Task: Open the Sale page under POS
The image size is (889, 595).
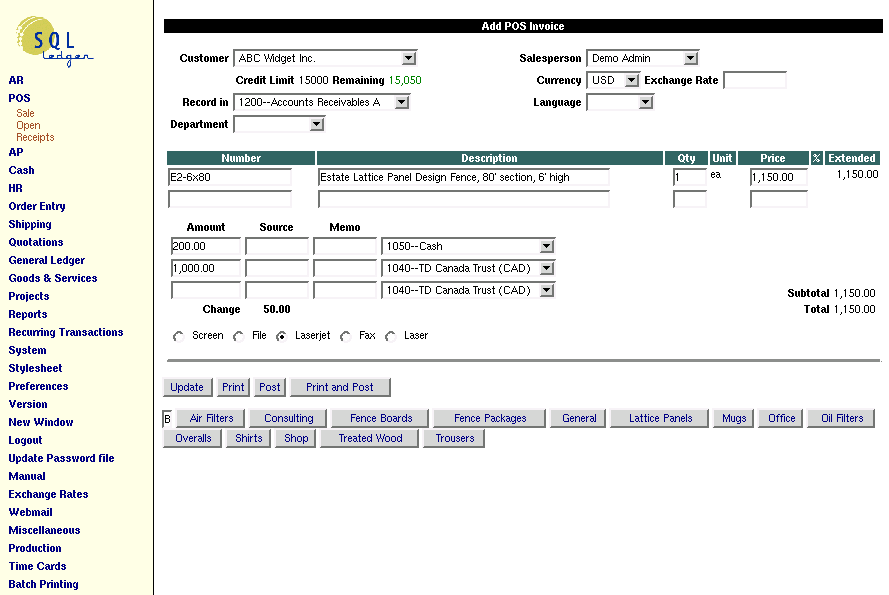Action: (x=24, y=113)
